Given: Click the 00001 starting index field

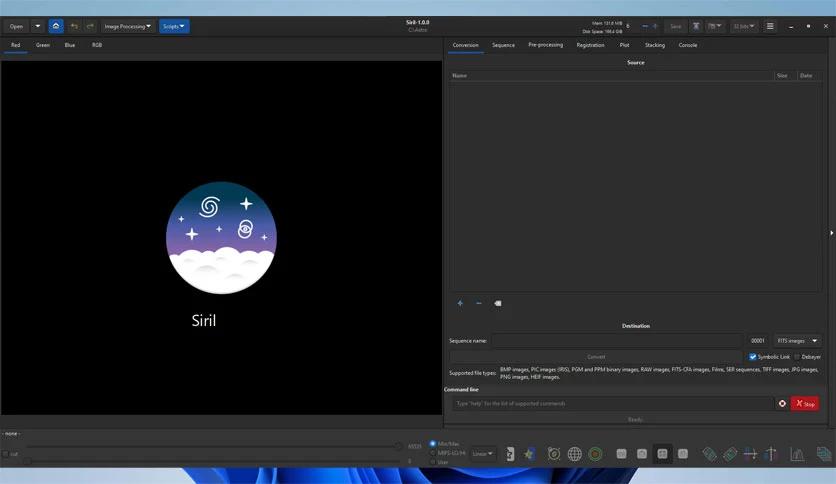Looking at the screenshot, I should (758, 341).
